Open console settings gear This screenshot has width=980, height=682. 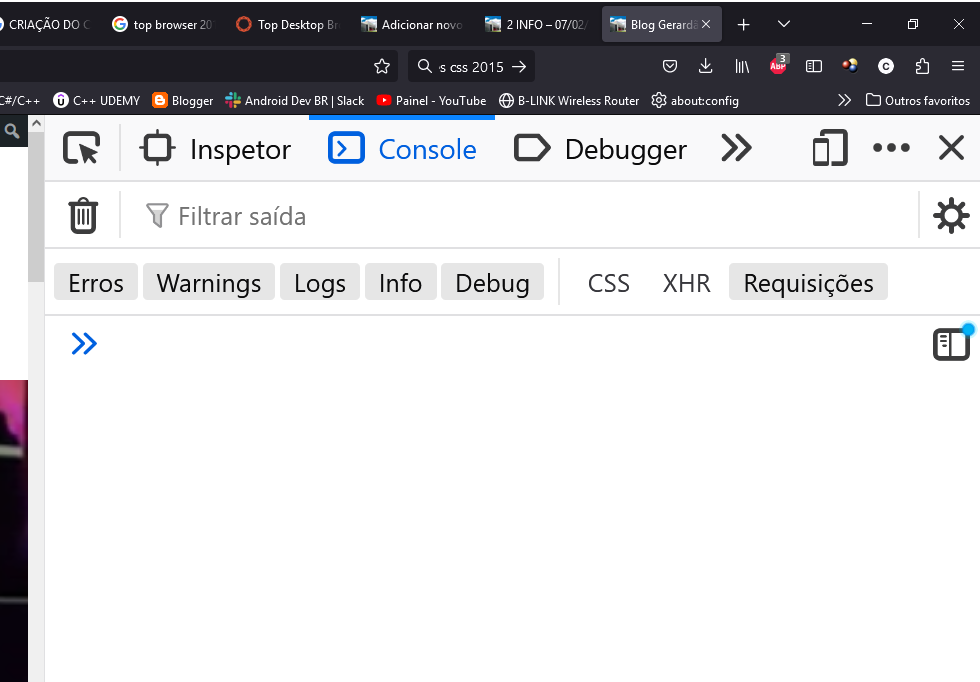(x=950, y=216)
